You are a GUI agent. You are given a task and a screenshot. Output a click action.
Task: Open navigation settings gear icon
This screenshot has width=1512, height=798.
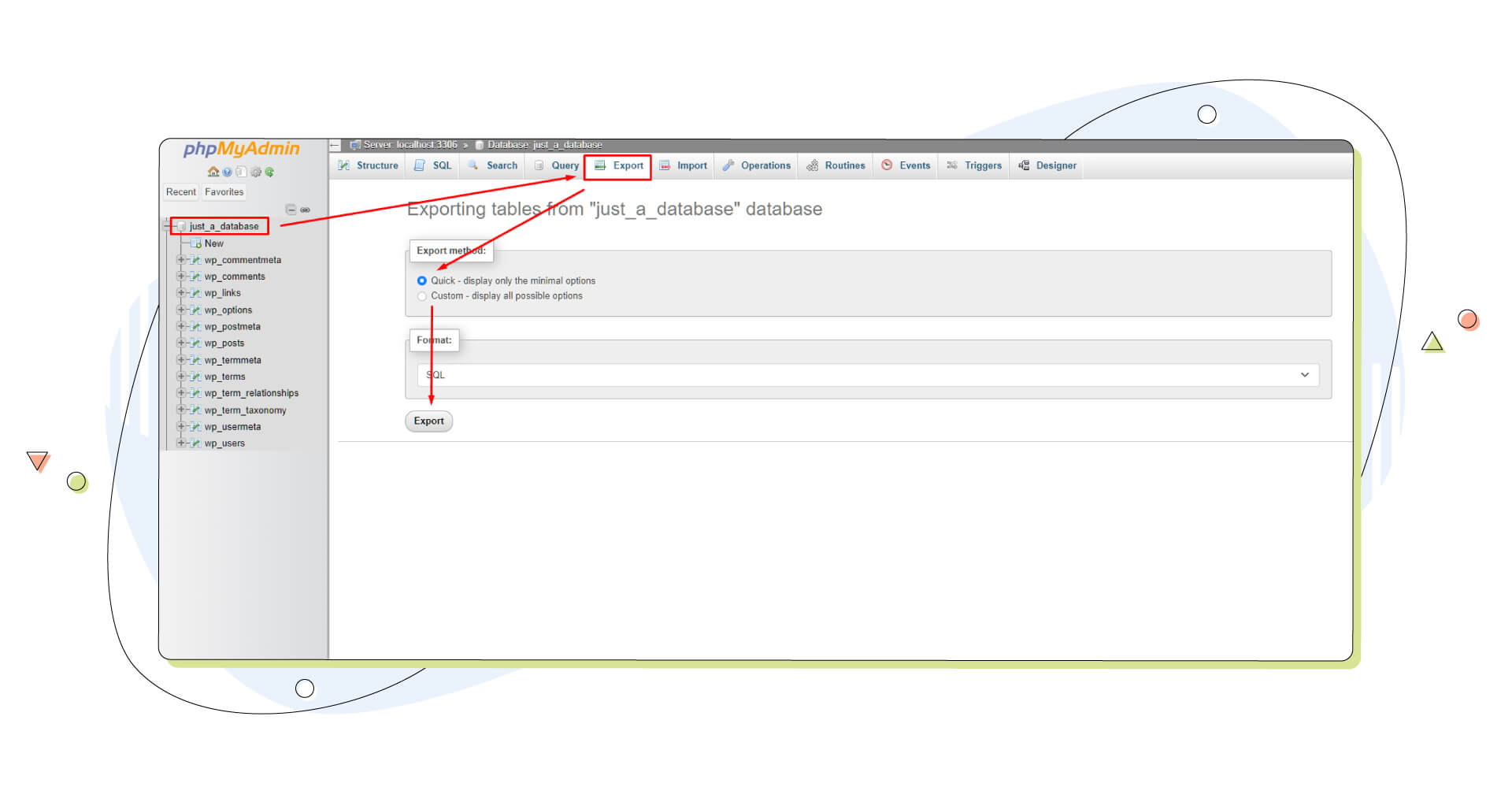point(256,172)
